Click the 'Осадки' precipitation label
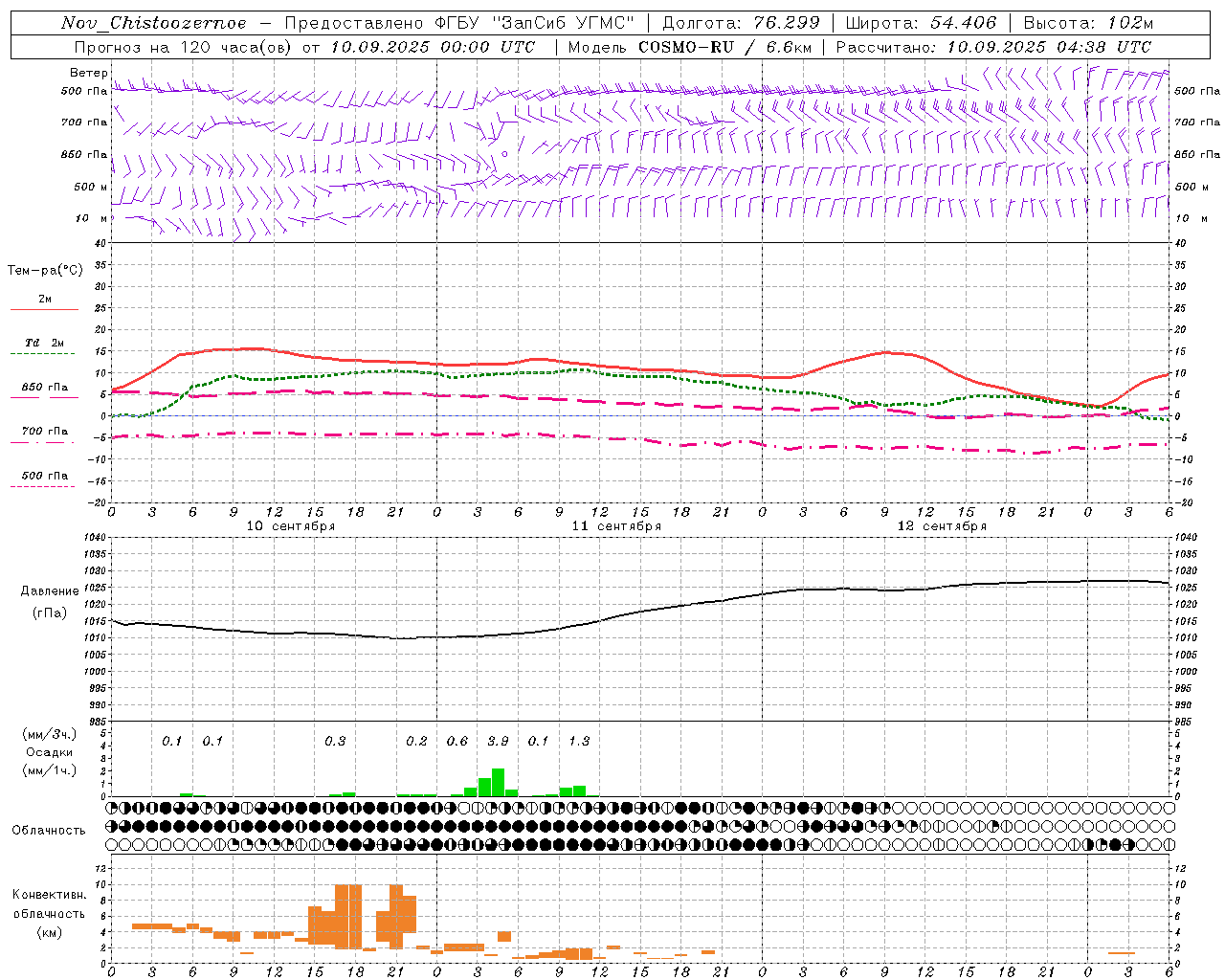Viewport: 1225px width, 980px height. tap(49, 752)
